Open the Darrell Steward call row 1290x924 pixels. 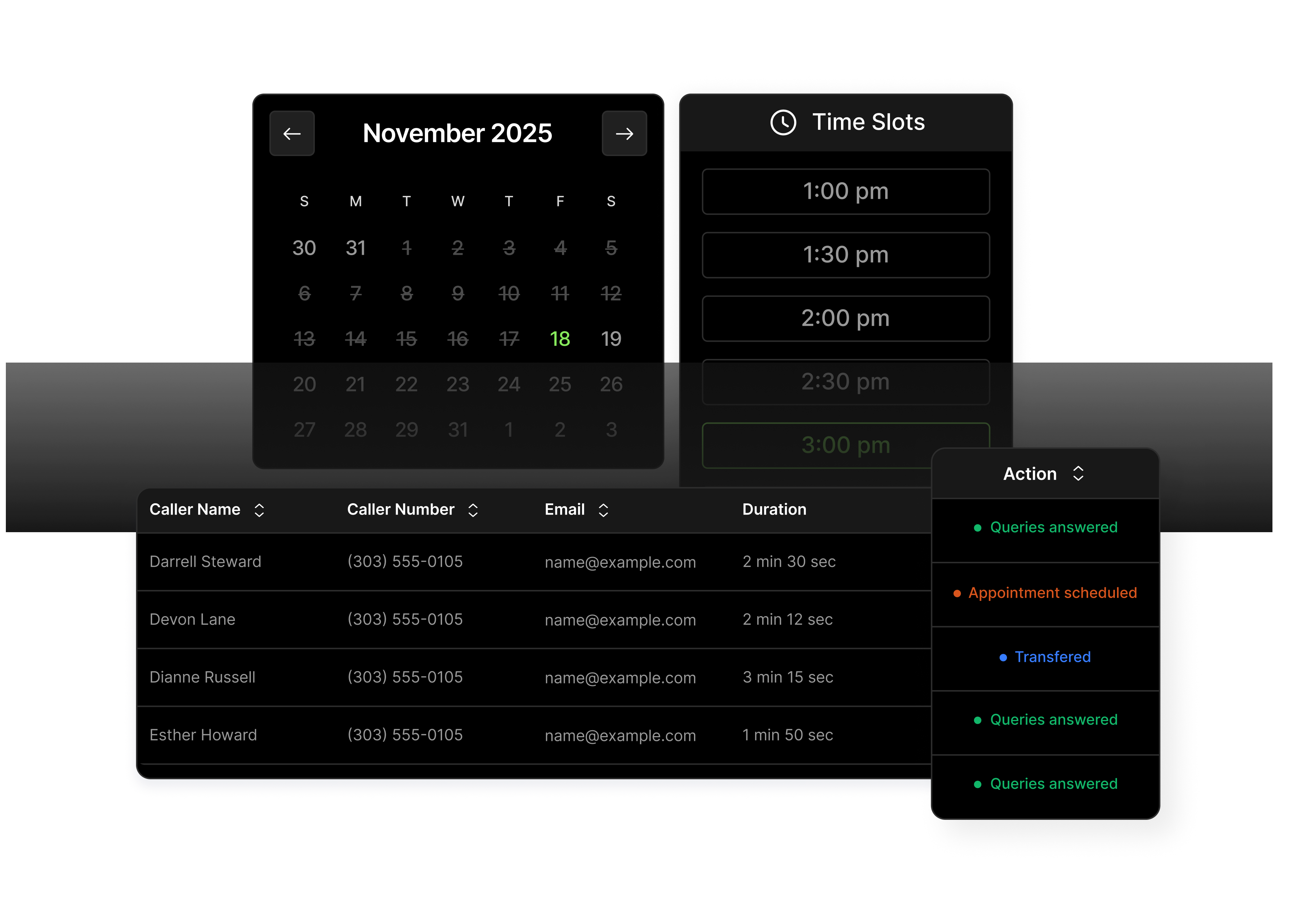(x=205, y=562)
